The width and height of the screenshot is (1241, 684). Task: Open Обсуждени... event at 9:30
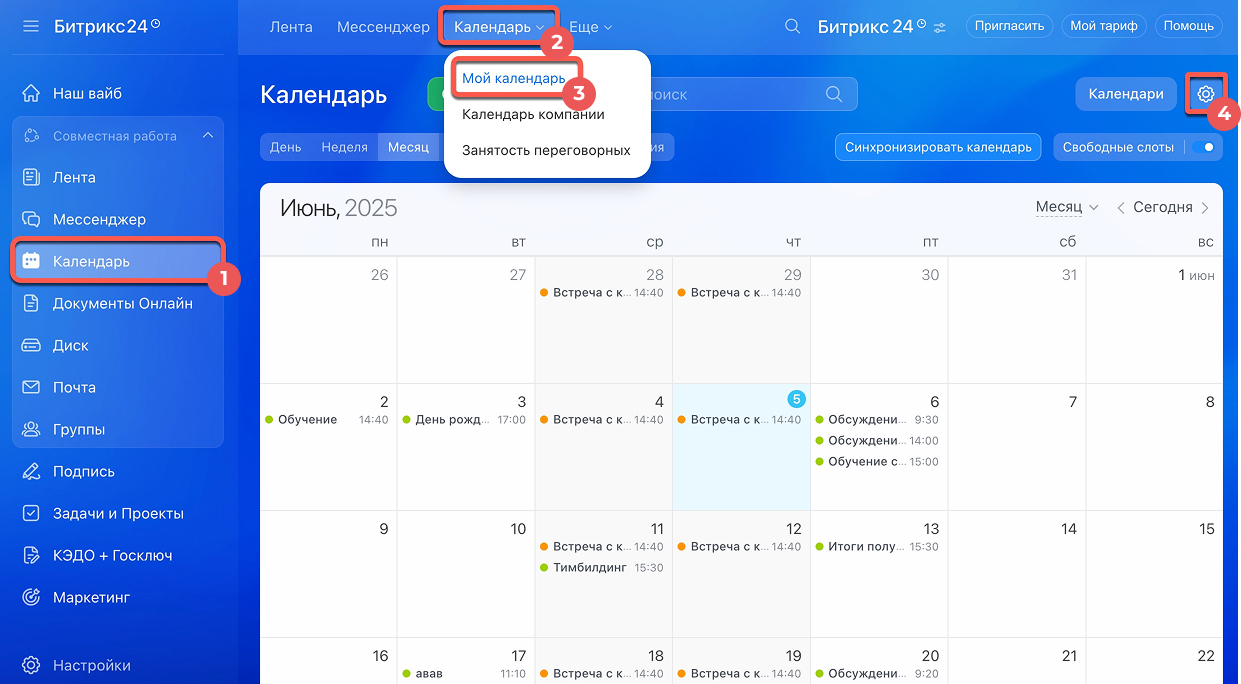pos(877,420)
